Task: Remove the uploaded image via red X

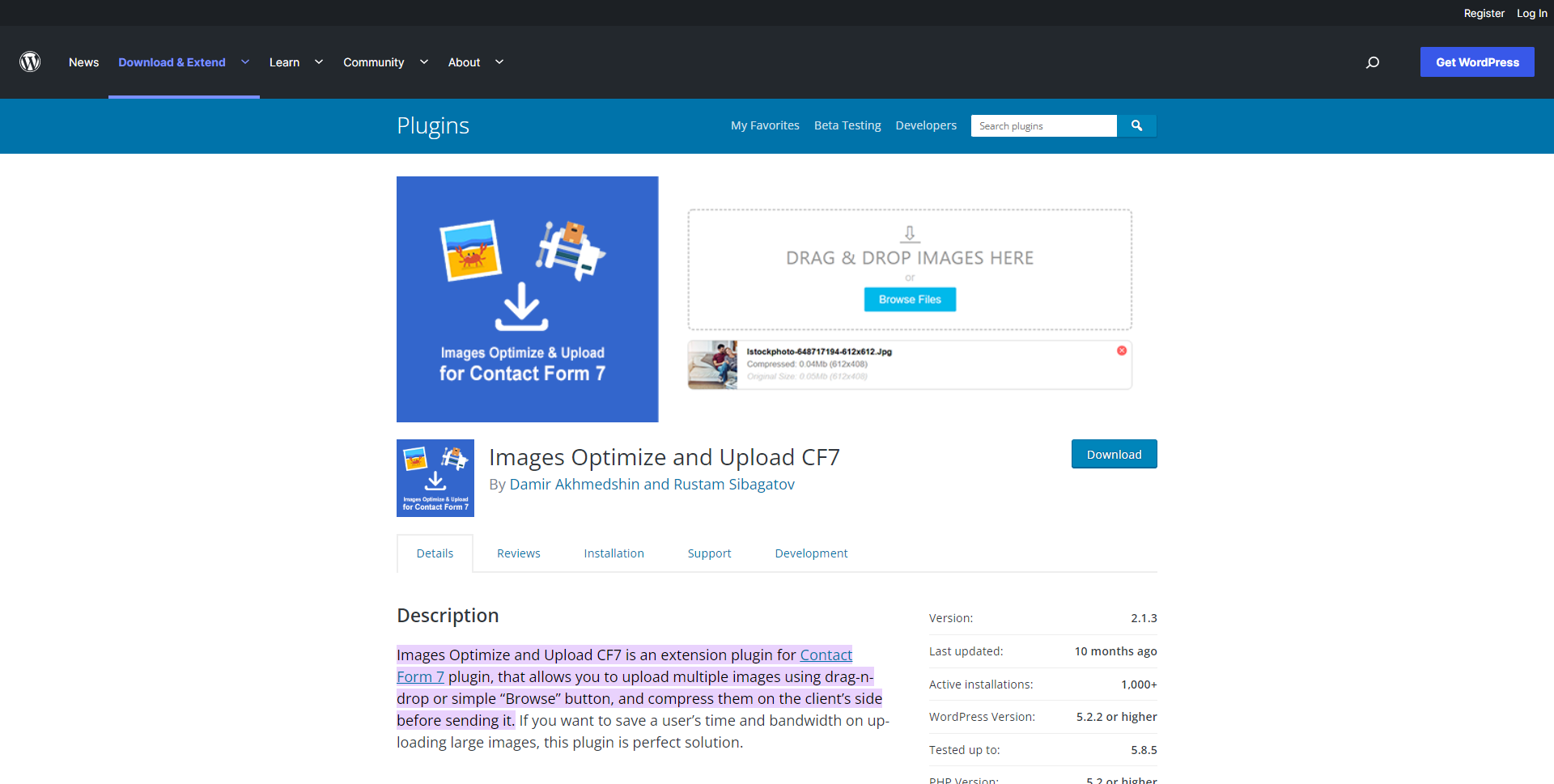Action: 1122,350
